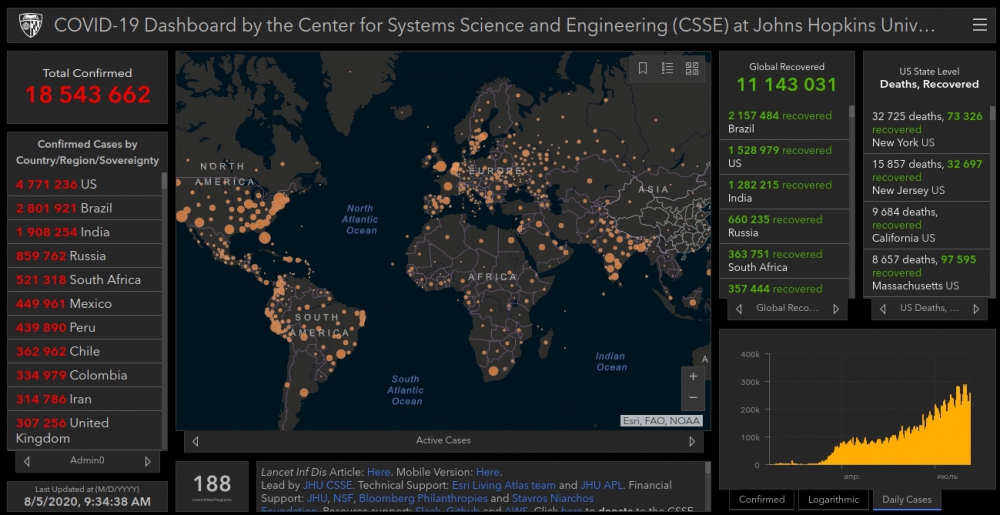Switch chart to Confirmed tab
This screenshot has height=515, width=1000.
click(761, 499)
